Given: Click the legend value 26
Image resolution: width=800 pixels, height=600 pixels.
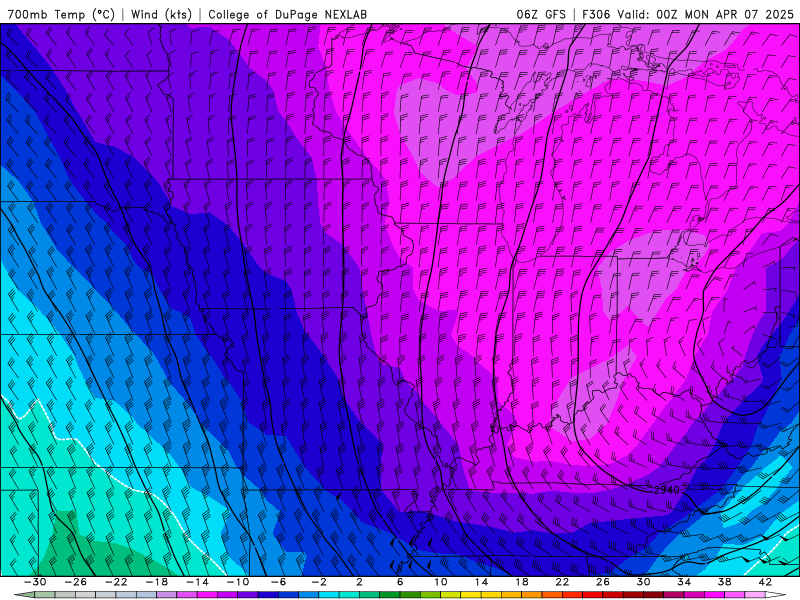Looking at the screenshot, I should [x=603, y=582].
